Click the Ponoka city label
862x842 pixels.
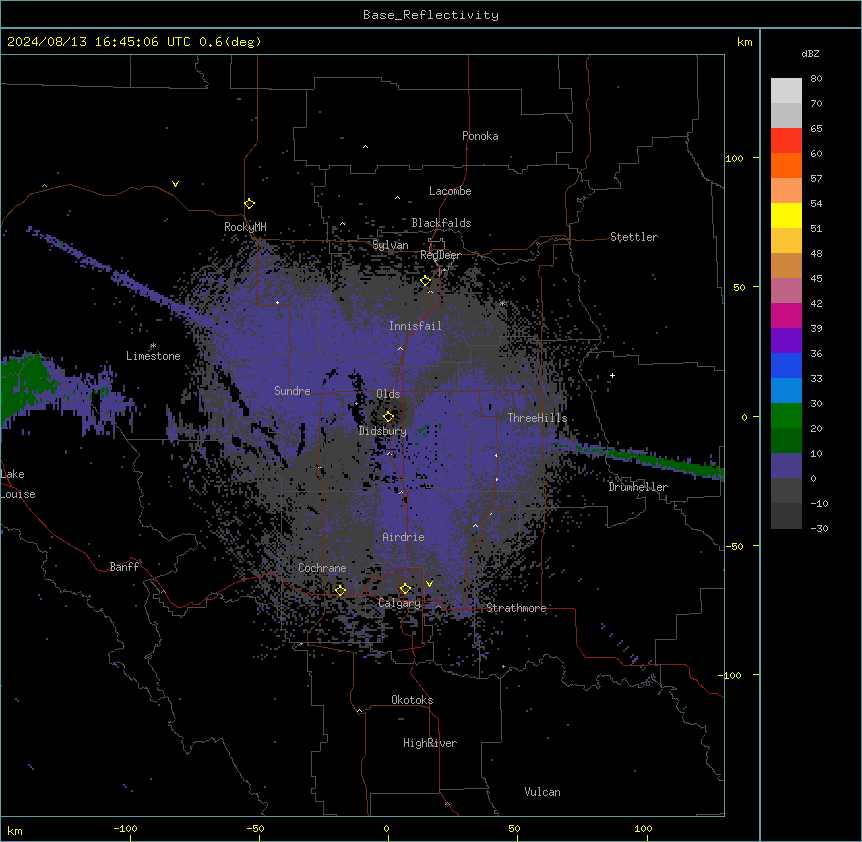[x=480, y=136]
